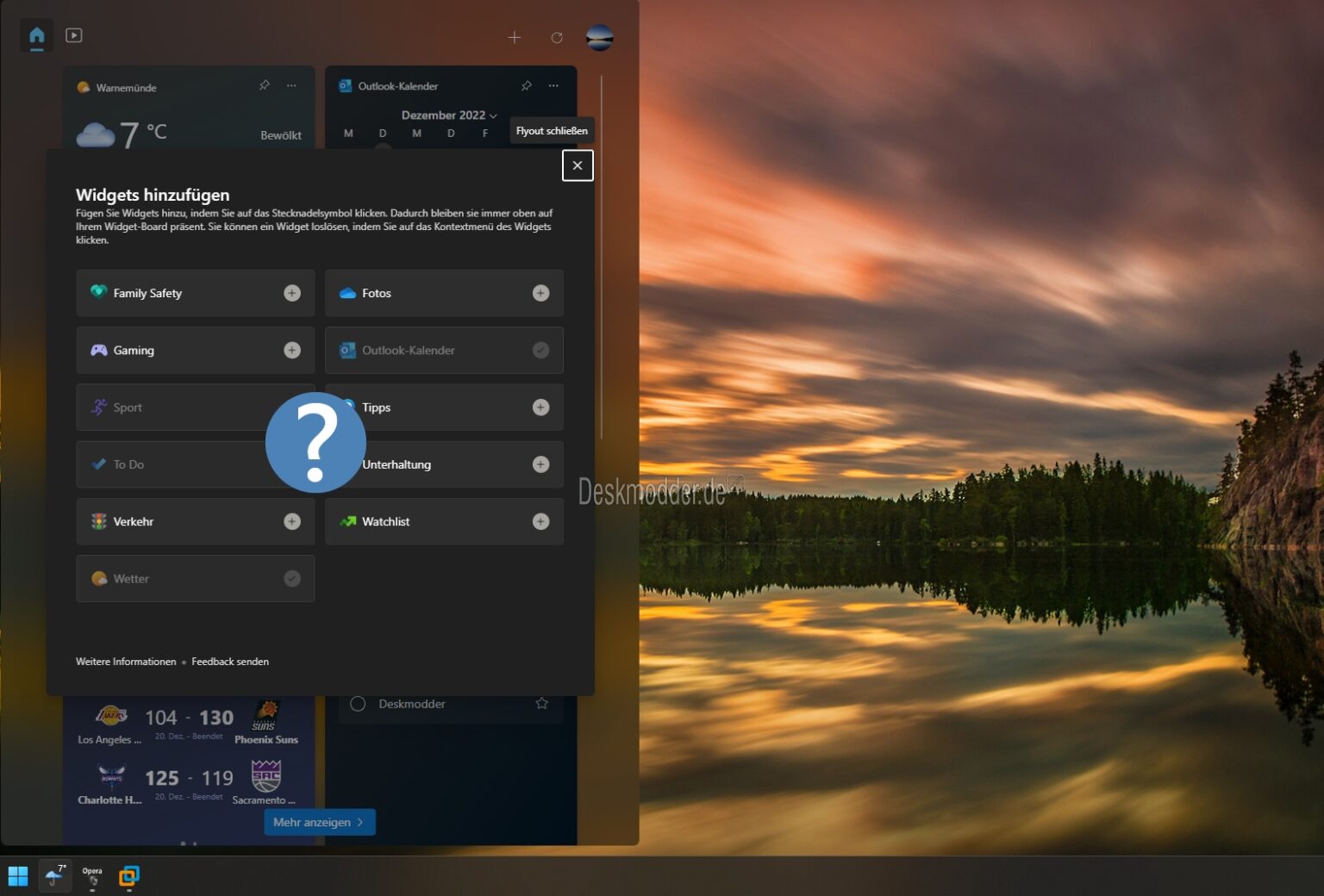Open the Weitere Informationen link

pyautogui.click(x=125, y=661)
